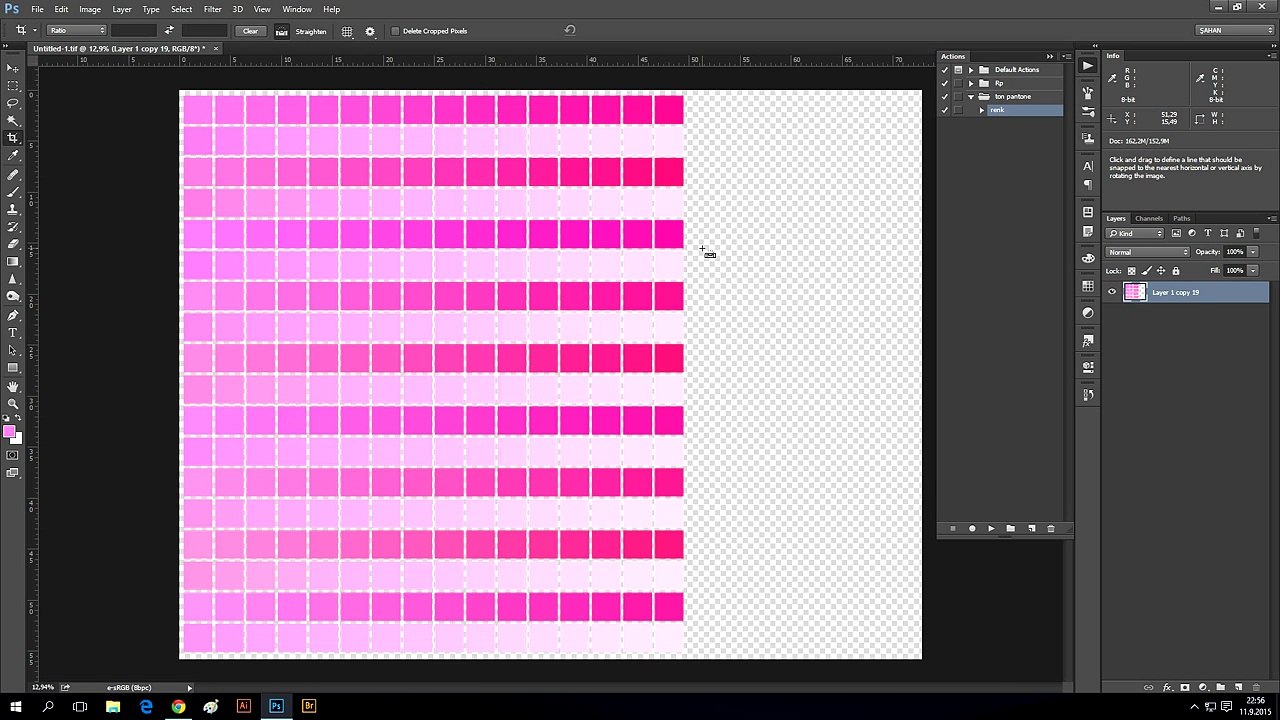Click the crop overlay grid options icon
This screenshot has height=720, width=1280.
[347, 31]
